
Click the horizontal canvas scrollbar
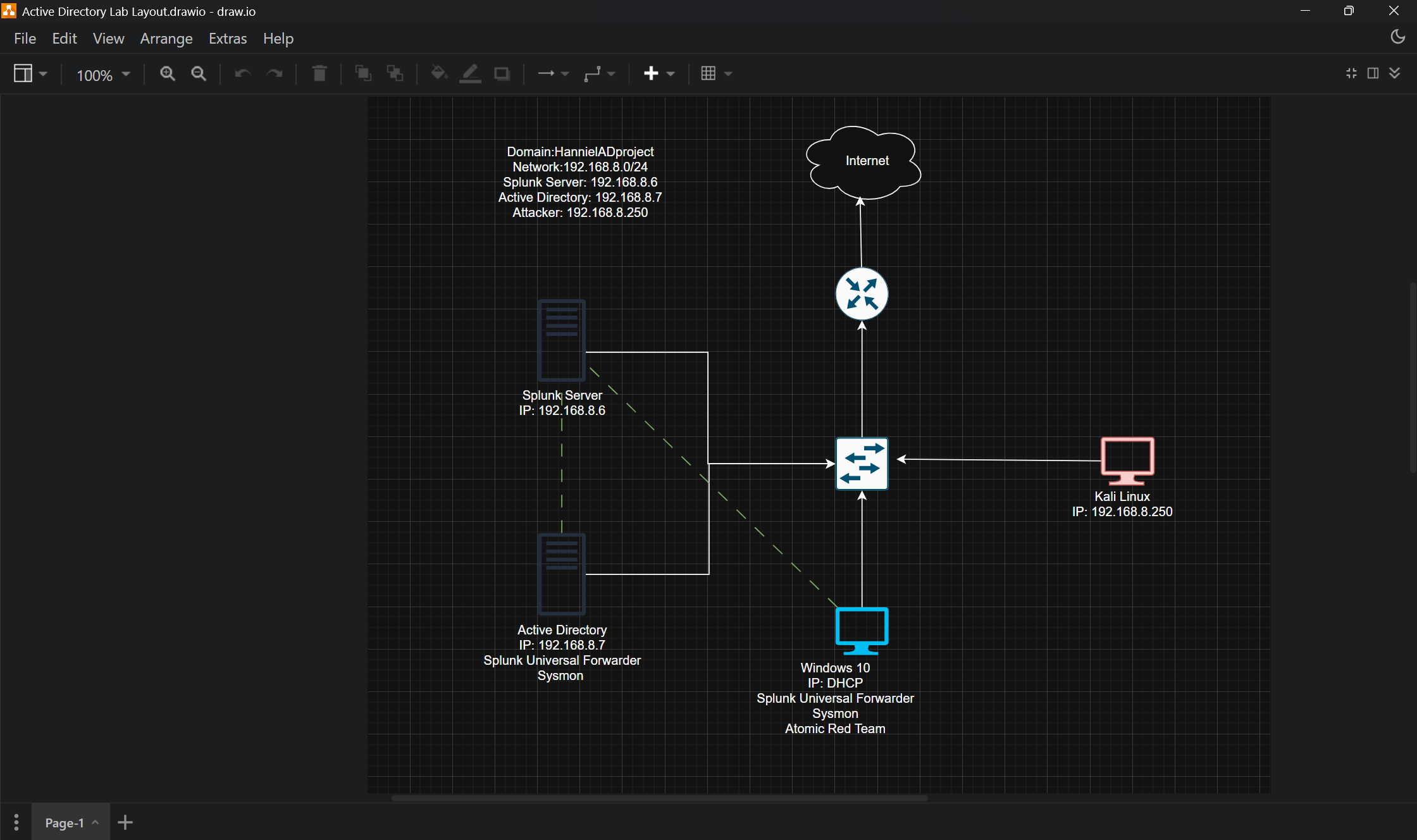[659, 798]
